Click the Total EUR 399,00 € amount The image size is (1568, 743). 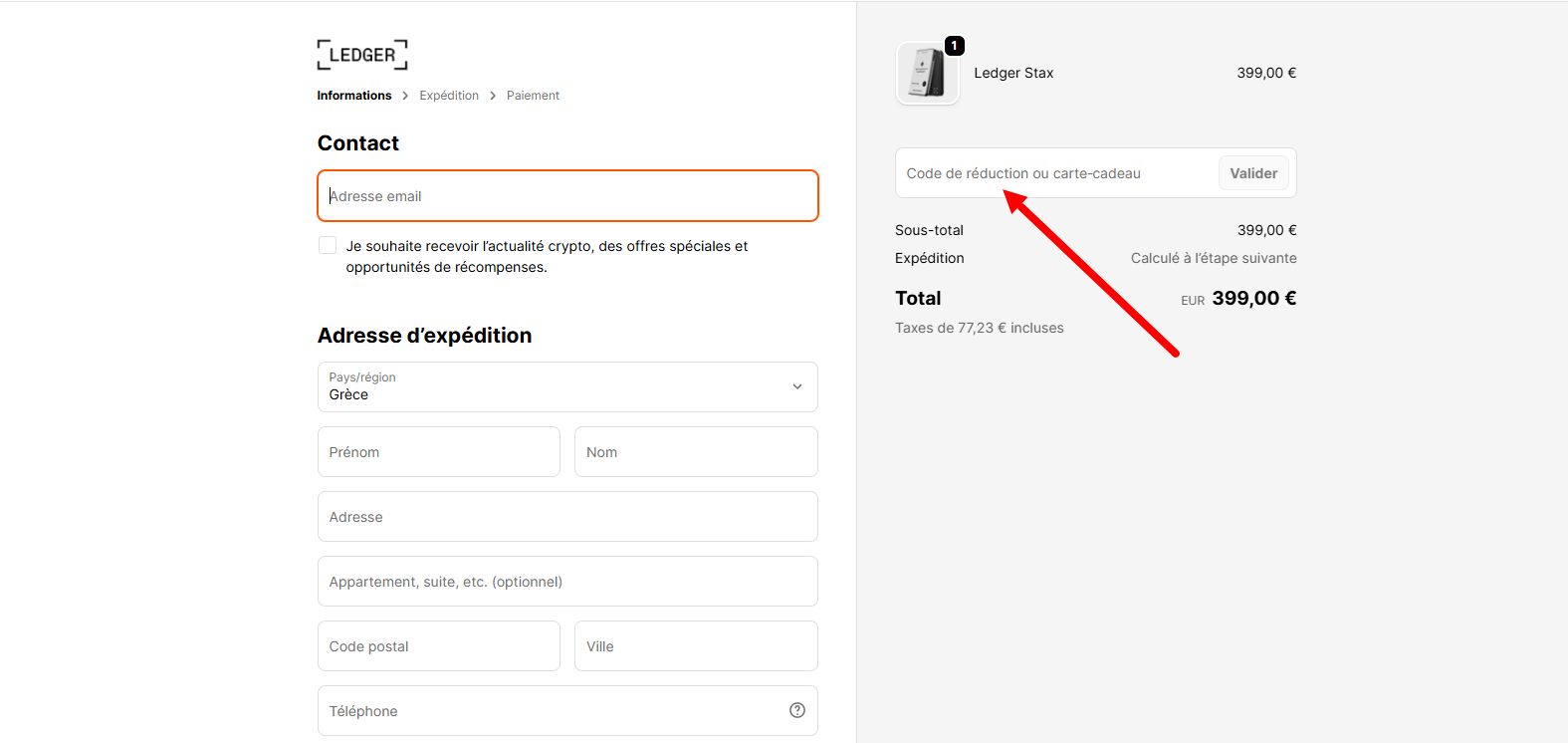(x=1238, y=298)
